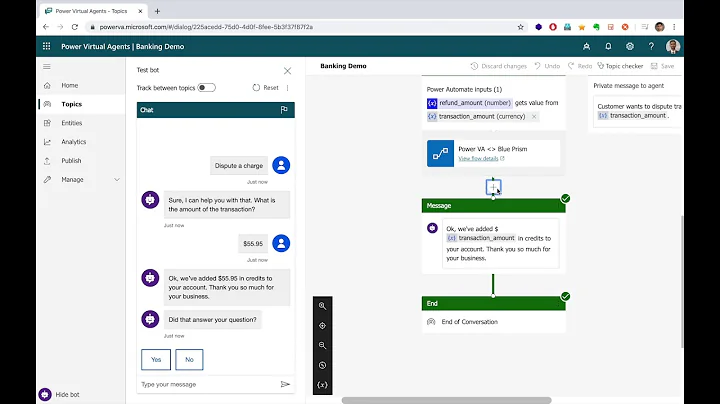
Task: Open the variables {x} panel
Action: (322, 385)
